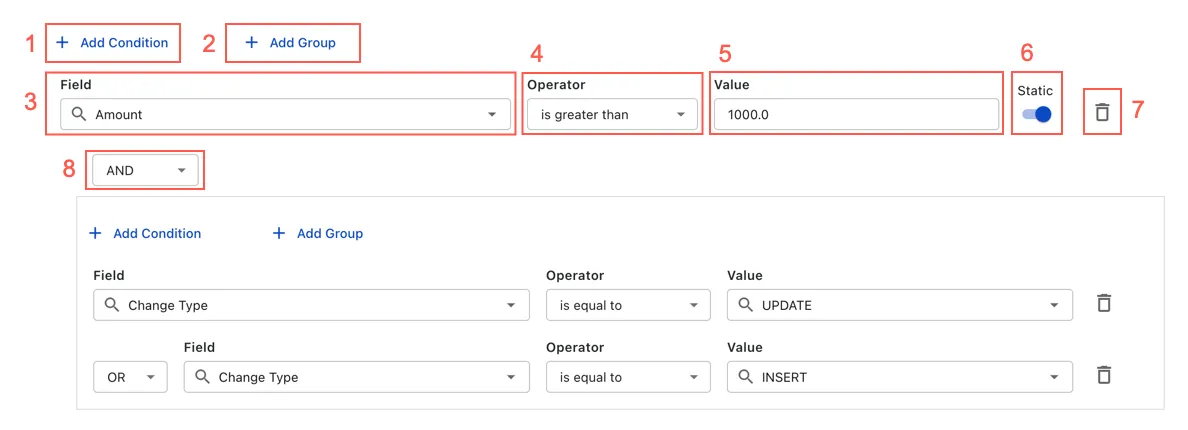Open the 'is greater than' operator dropdown
Image resolution: width=1188 pixels, height=430 pixels.
point(612,115)
